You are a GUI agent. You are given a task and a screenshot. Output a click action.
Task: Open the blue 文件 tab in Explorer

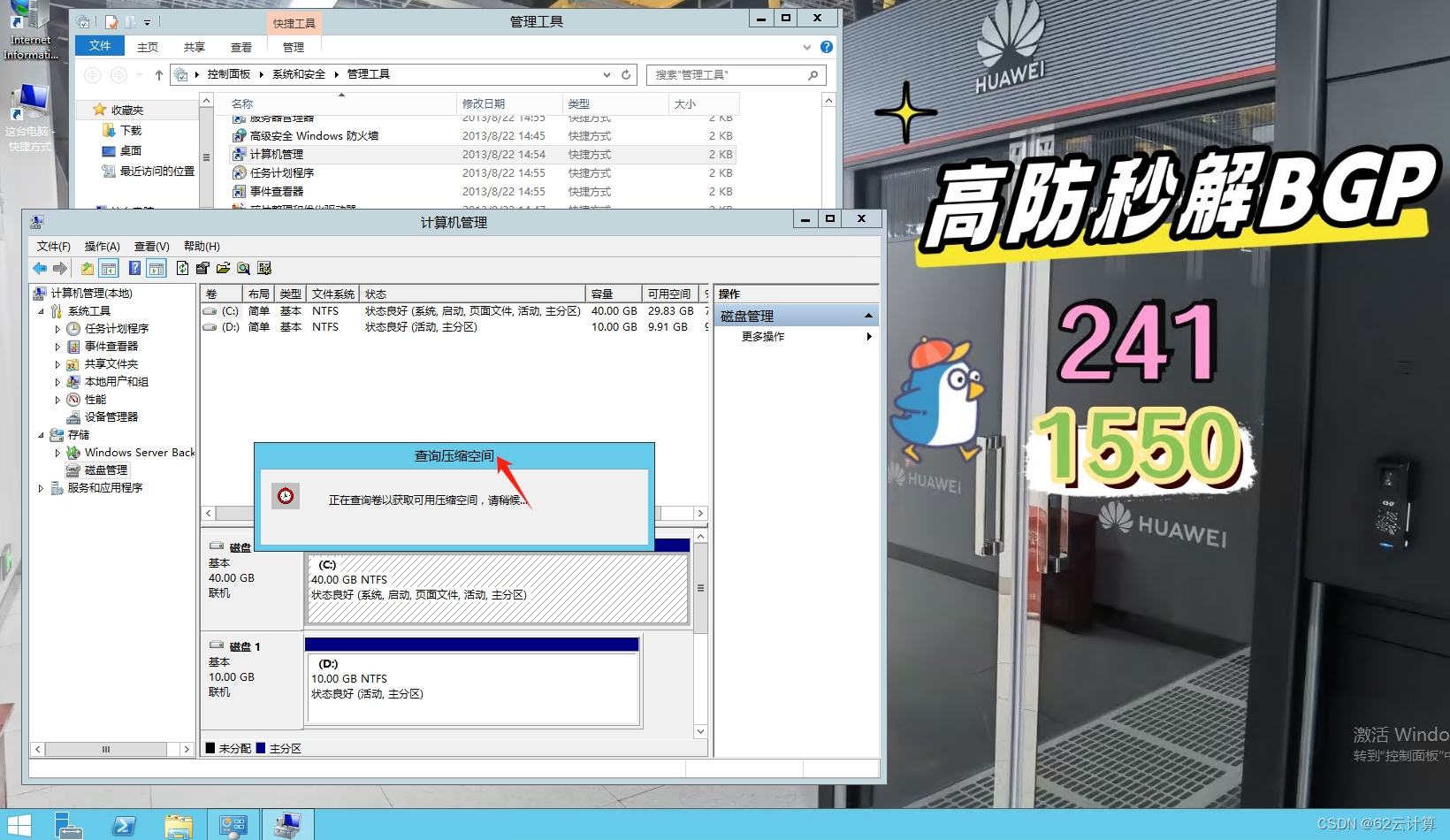pos(100,46)
